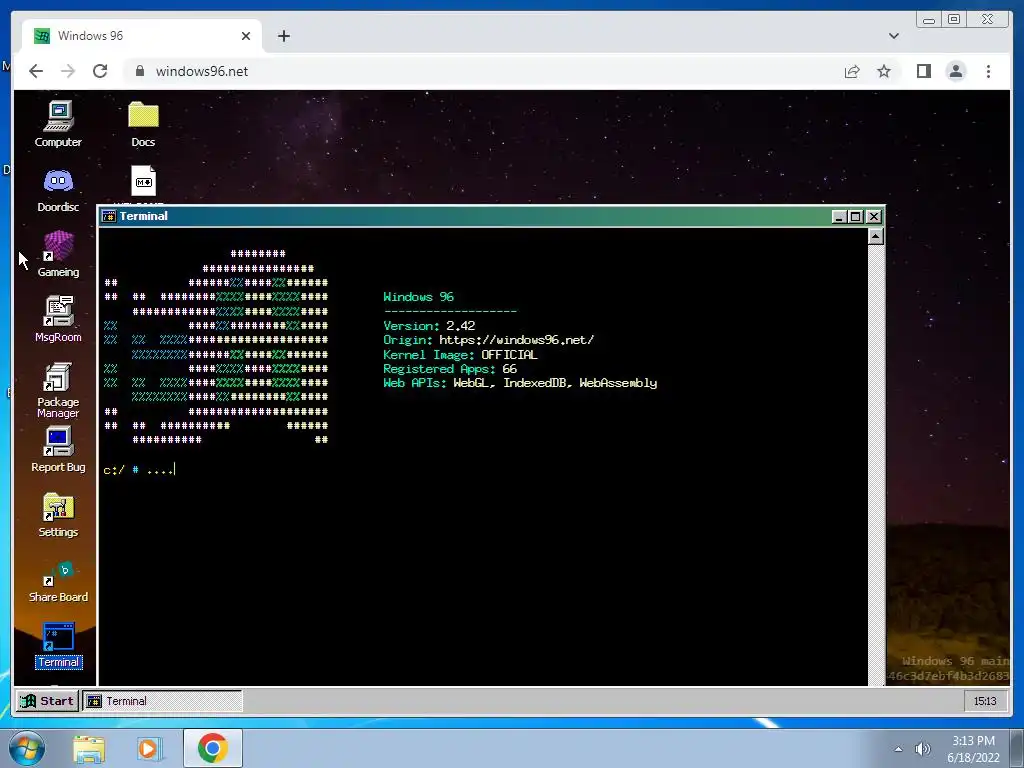Click the Windows 96 clock showing 15:13

click(985, 701)
